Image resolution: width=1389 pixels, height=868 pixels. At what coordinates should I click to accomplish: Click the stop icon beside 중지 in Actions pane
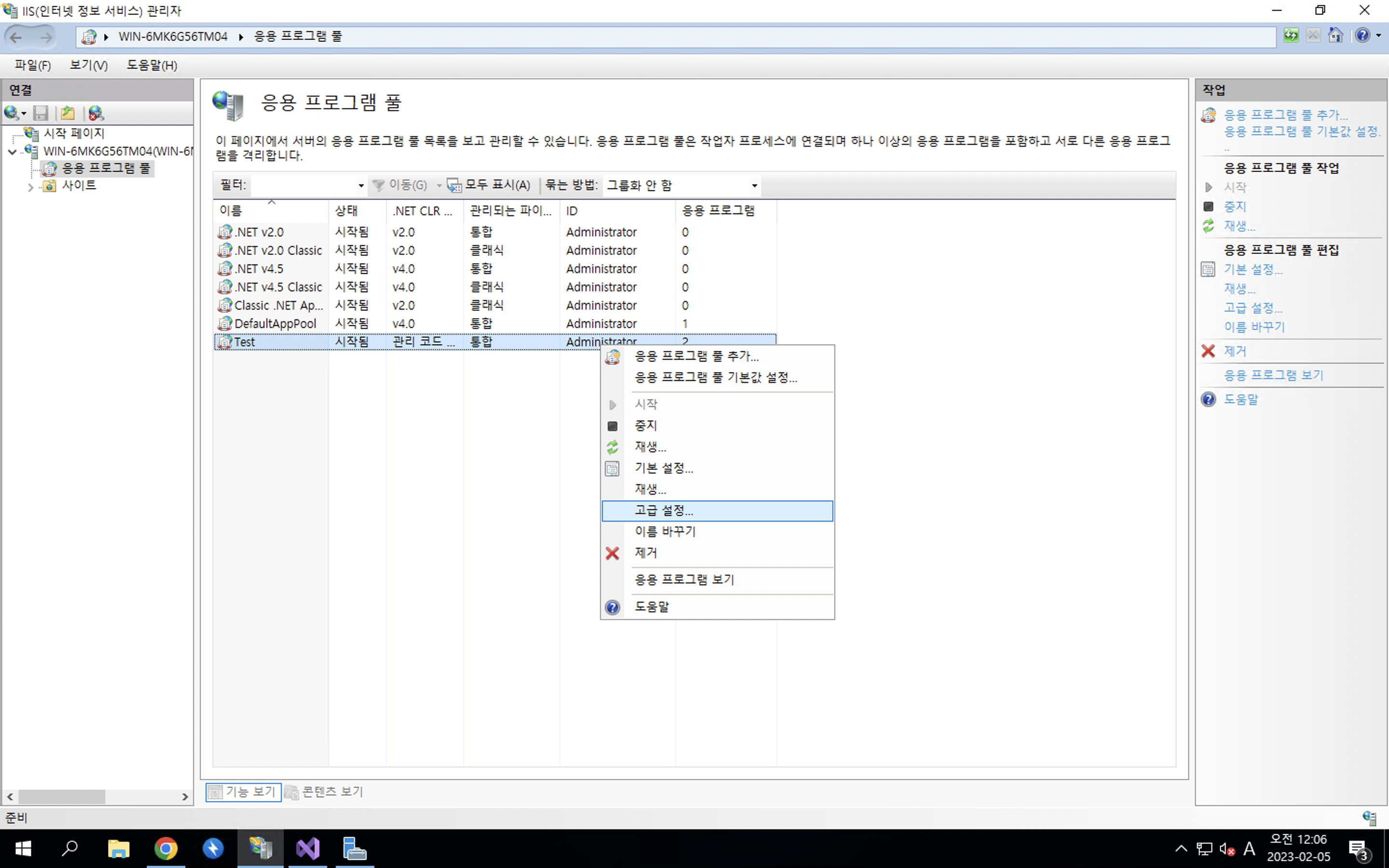(1208, 207)
